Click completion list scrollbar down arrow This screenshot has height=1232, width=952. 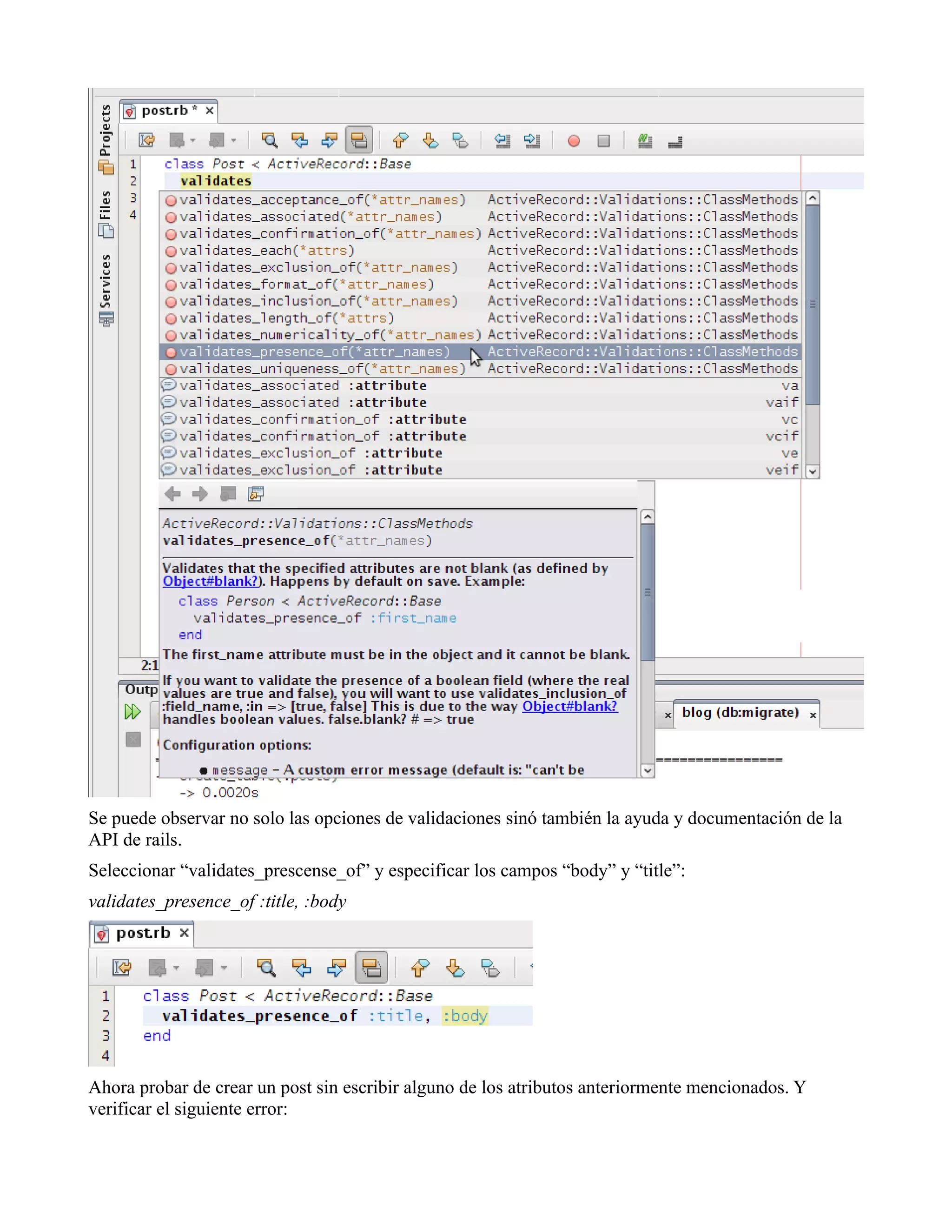coord(812,471)
